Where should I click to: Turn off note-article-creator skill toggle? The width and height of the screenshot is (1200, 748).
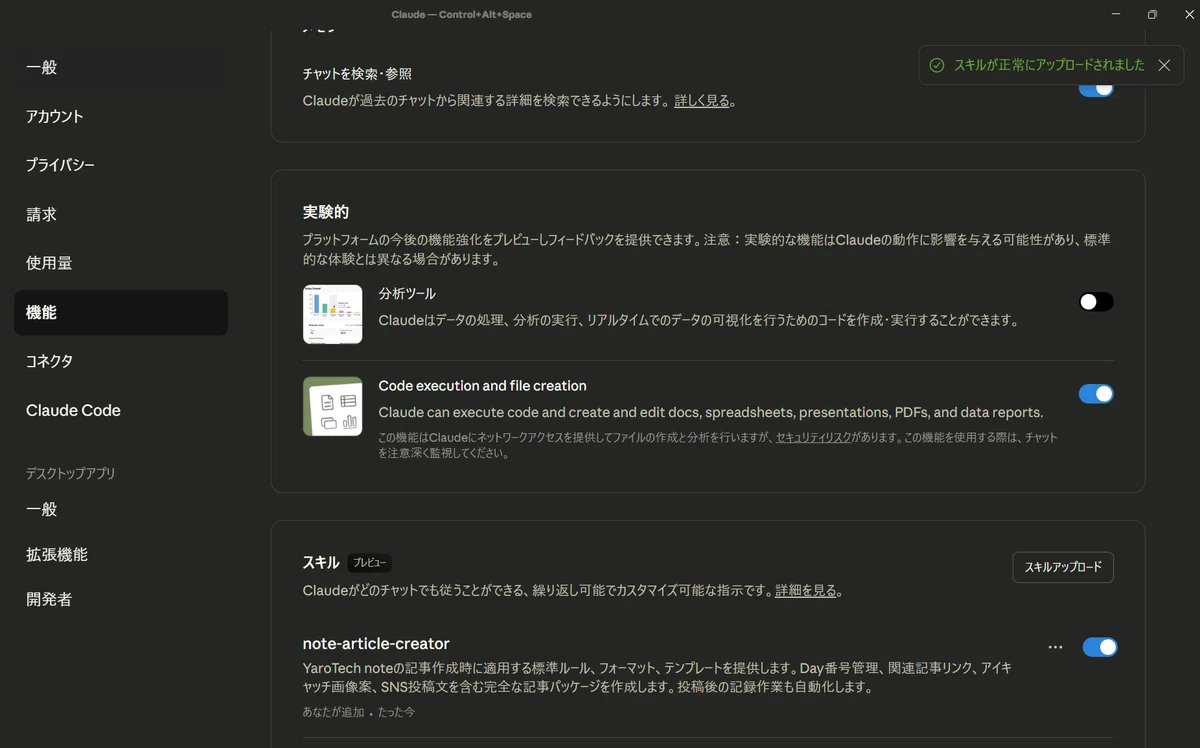point(1100,647)
